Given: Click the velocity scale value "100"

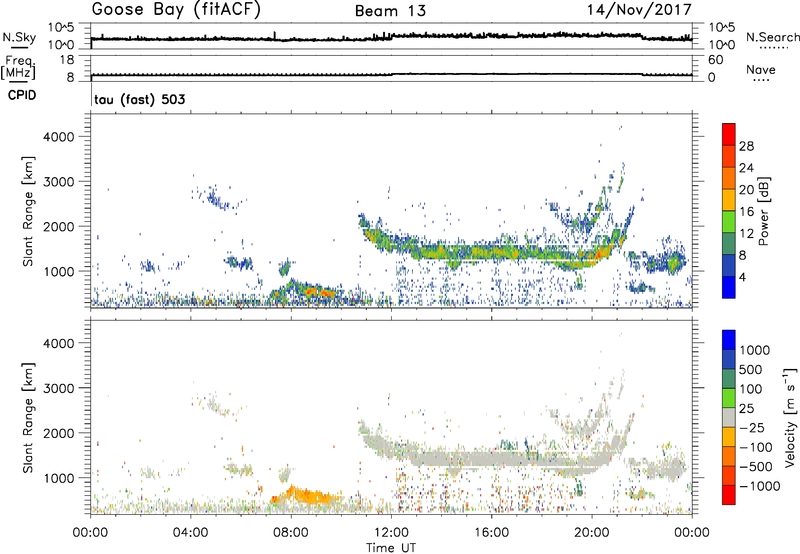Looking at the screenshot, I should (751, 389).
